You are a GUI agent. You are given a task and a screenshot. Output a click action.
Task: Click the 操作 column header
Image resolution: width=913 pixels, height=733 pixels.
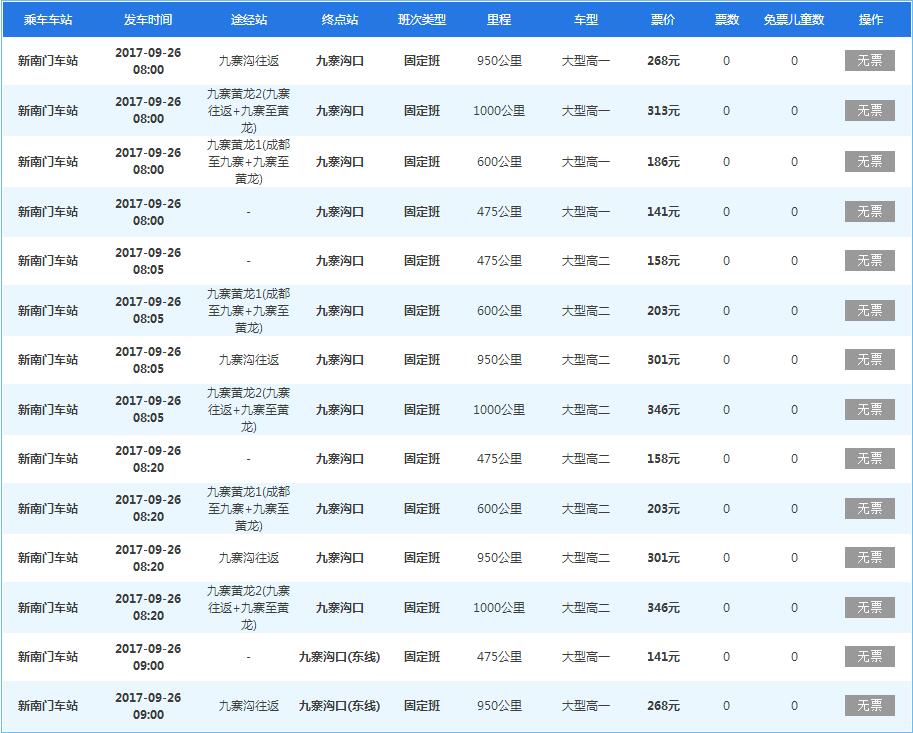pyautogui.click(x=870, y=20)
